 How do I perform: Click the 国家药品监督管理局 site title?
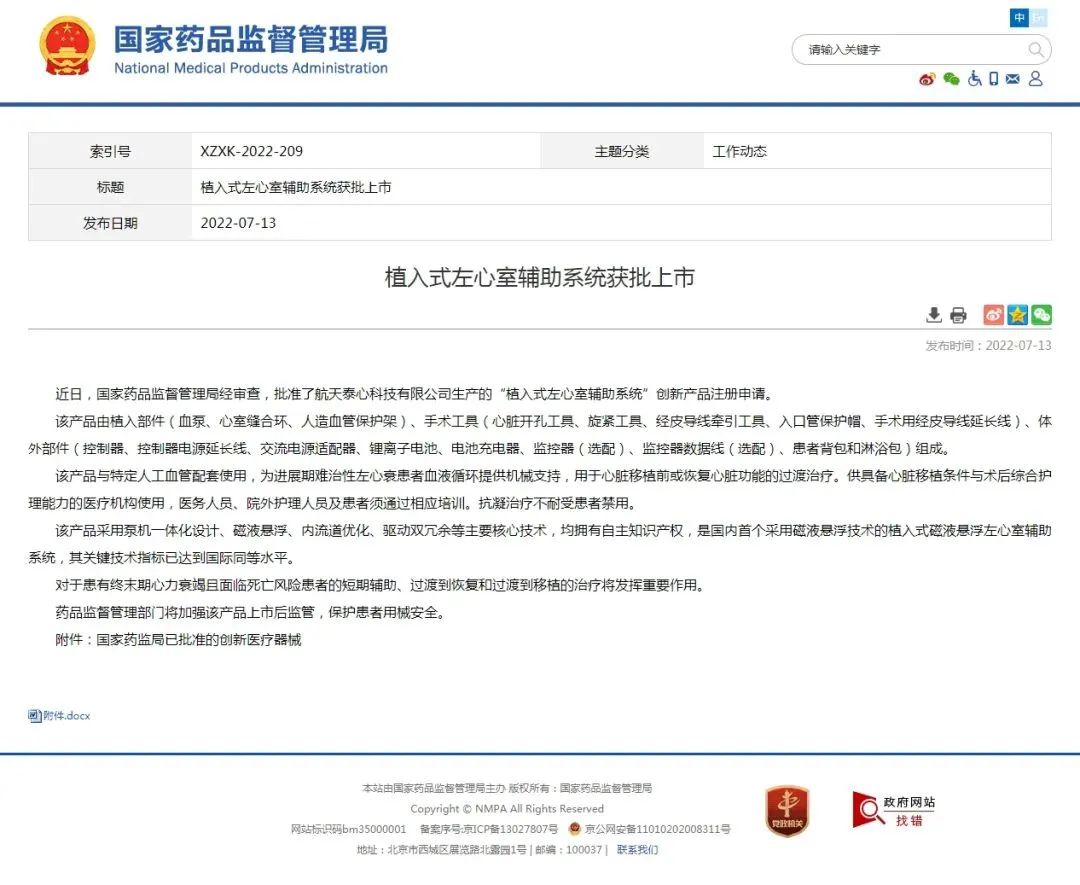(x=251, y=39)
